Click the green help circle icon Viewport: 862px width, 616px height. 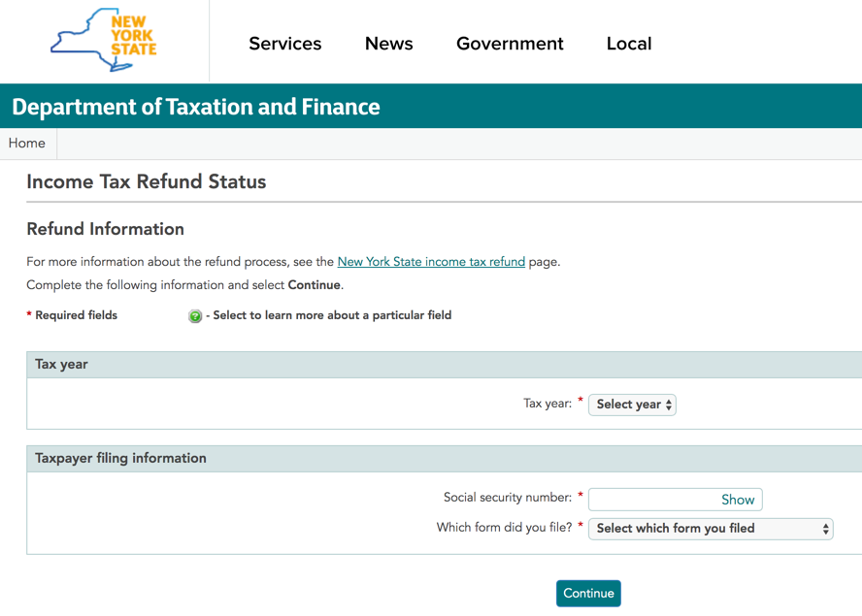point(194,315)
